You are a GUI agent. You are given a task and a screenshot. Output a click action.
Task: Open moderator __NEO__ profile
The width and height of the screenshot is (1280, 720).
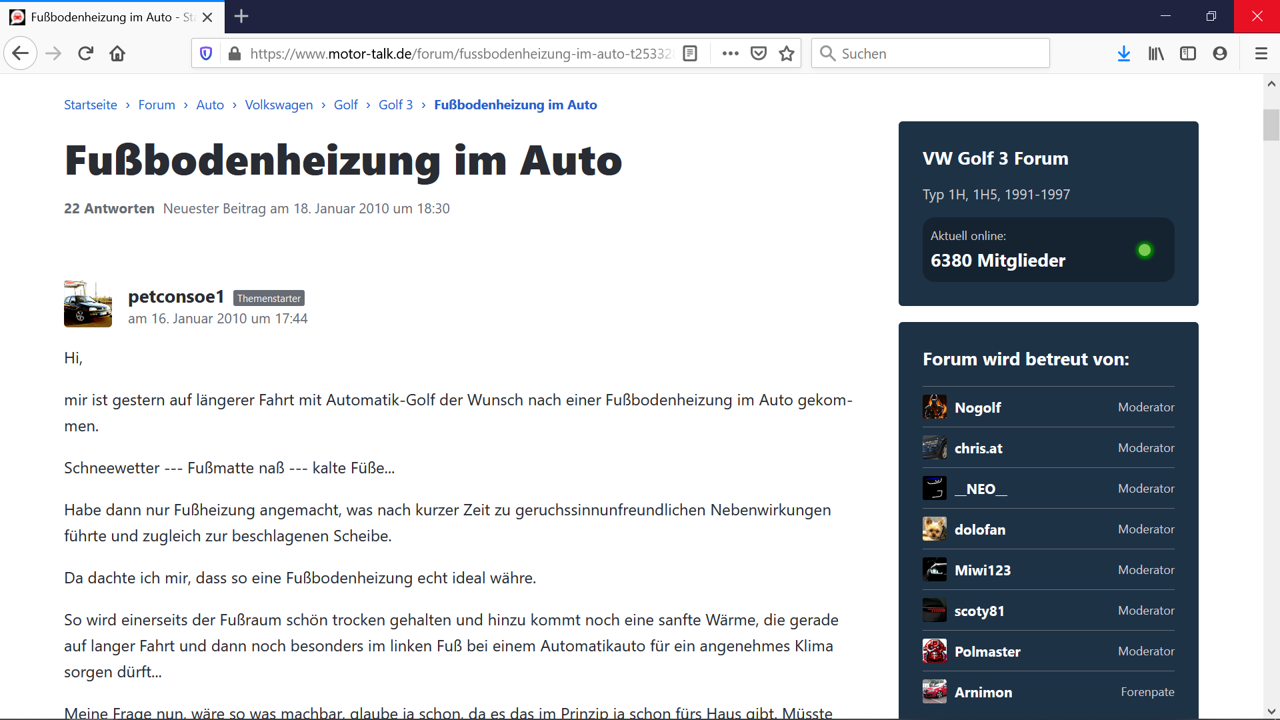pyautogui.click(x=981, y=488)
